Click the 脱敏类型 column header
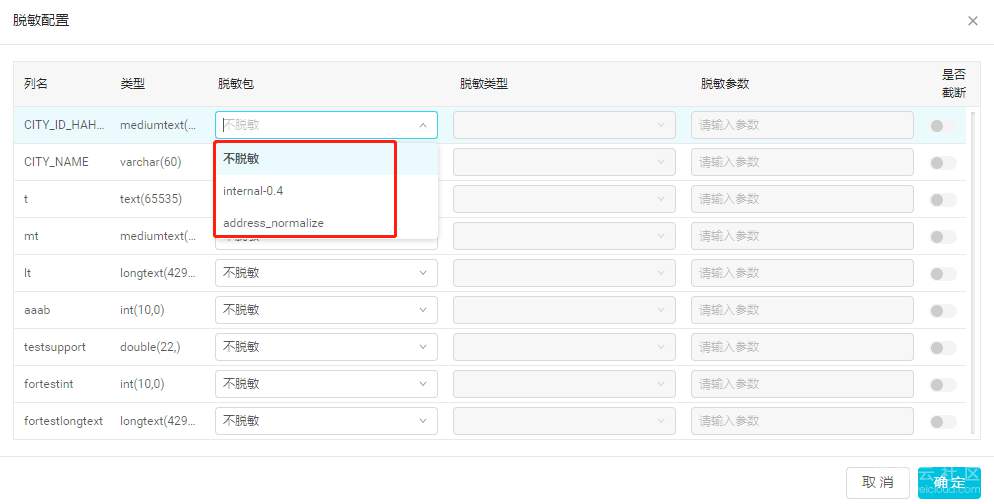 pos(484,84)
